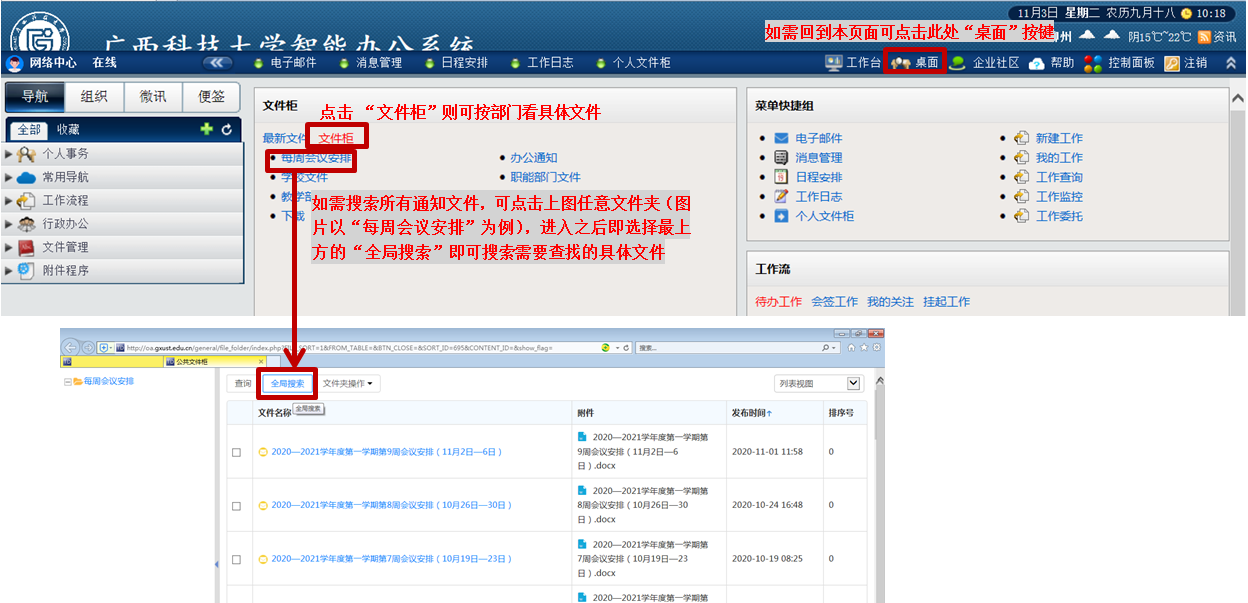Click the green plus add-favorite icon
This screenshot has height=603, width=1248.
tap(207, 129)
